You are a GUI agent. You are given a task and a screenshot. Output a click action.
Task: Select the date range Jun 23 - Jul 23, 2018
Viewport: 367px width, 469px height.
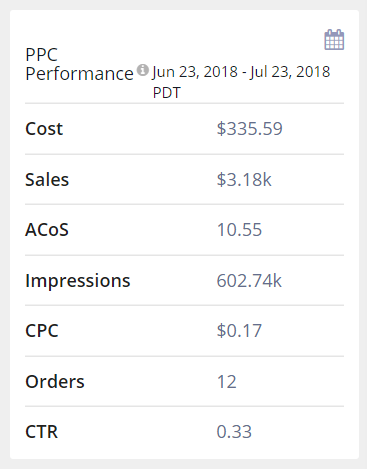point(241,72)
